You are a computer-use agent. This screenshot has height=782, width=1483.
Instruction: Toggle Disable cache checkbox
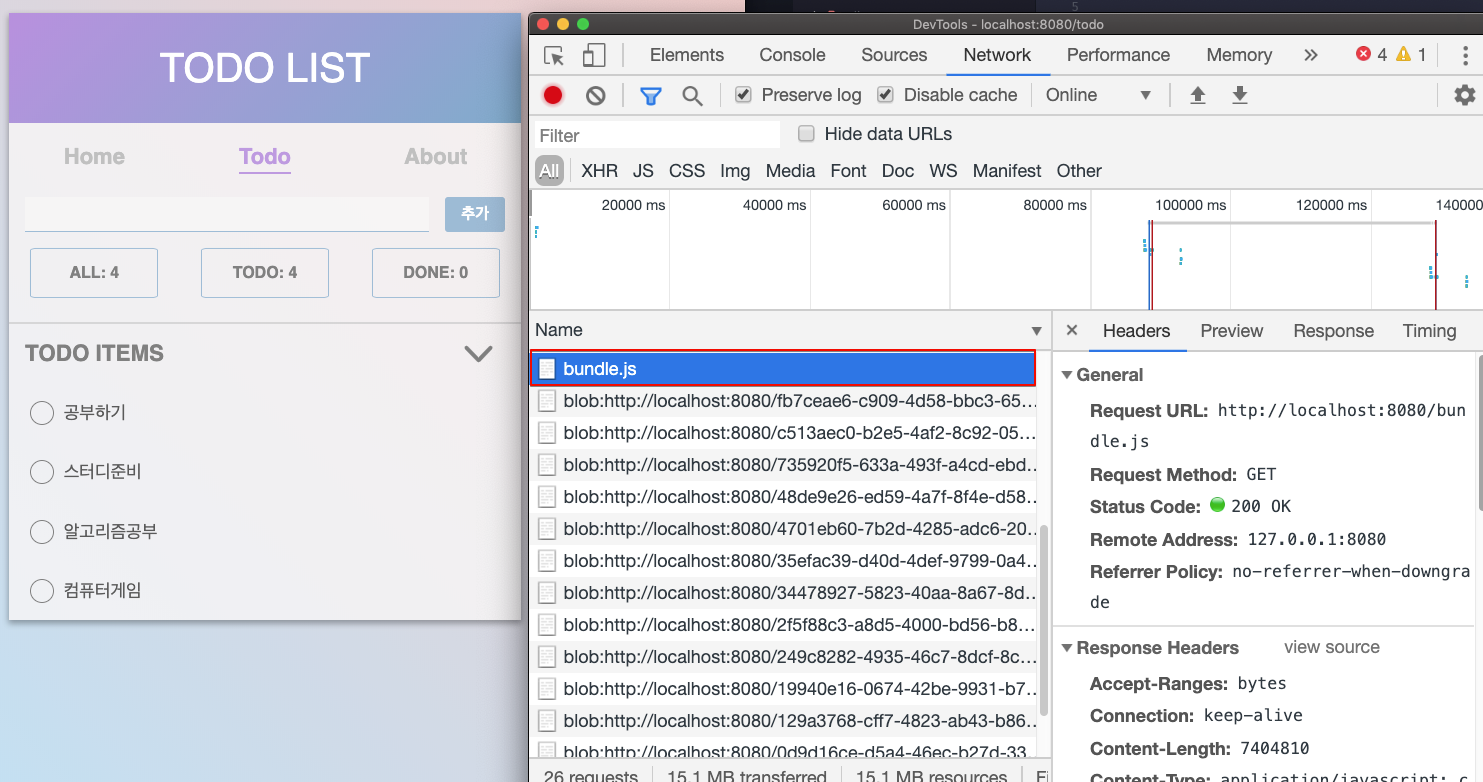click(885, 95)
